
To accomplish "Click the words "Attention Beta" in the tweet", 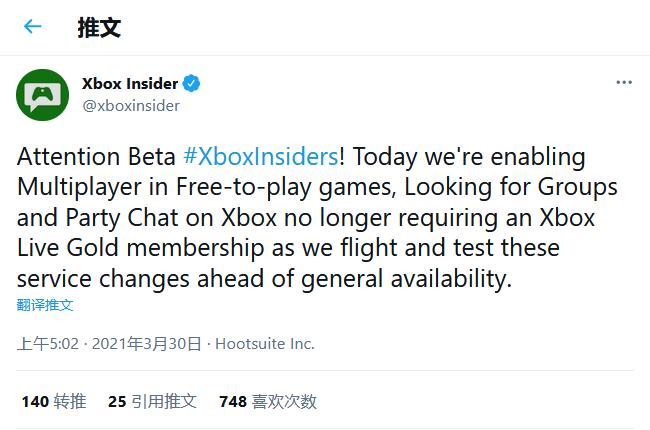I will point(95,158).
